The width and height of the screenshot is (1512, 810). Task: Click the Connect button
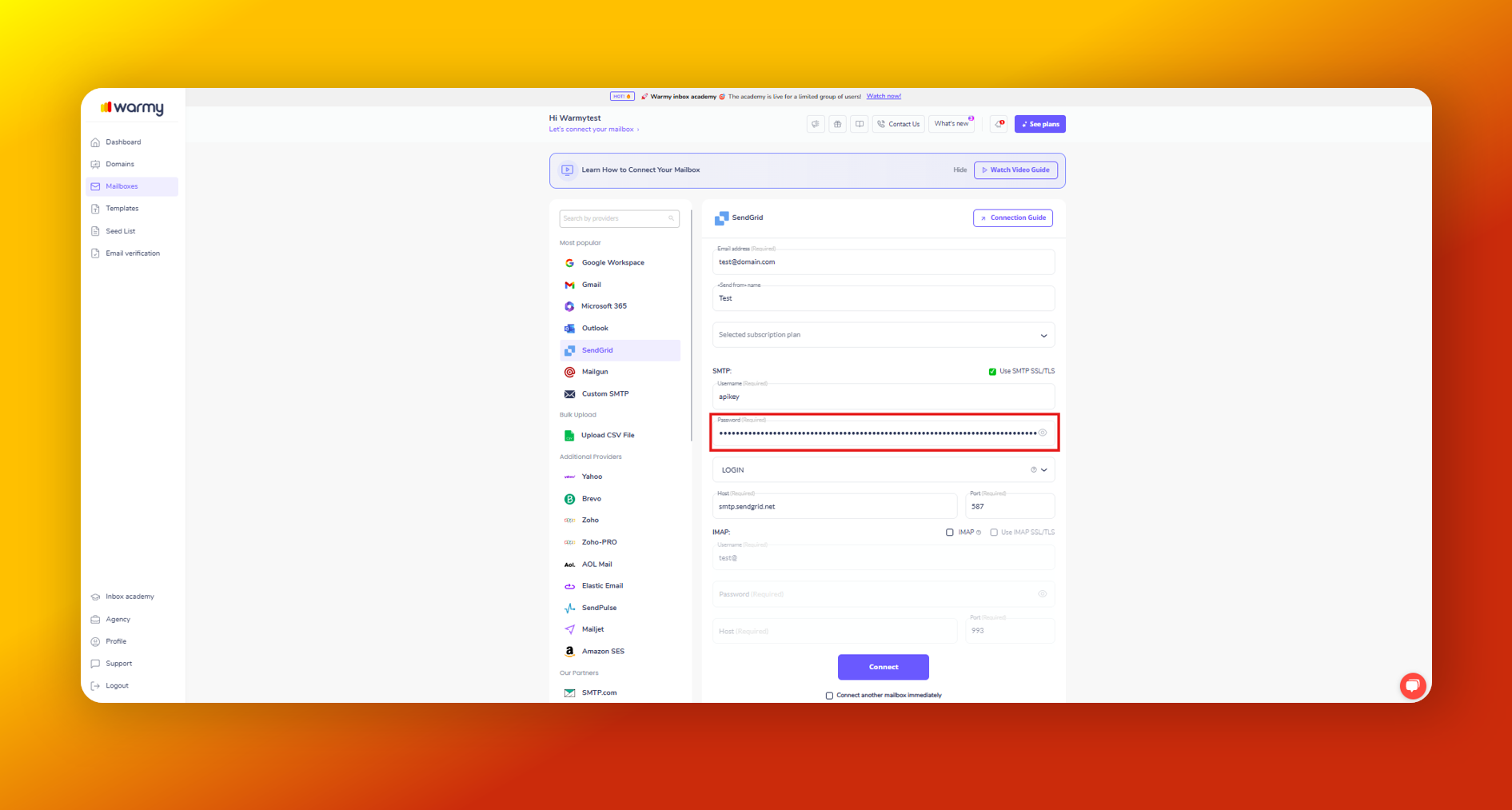[x=884, y=667]
